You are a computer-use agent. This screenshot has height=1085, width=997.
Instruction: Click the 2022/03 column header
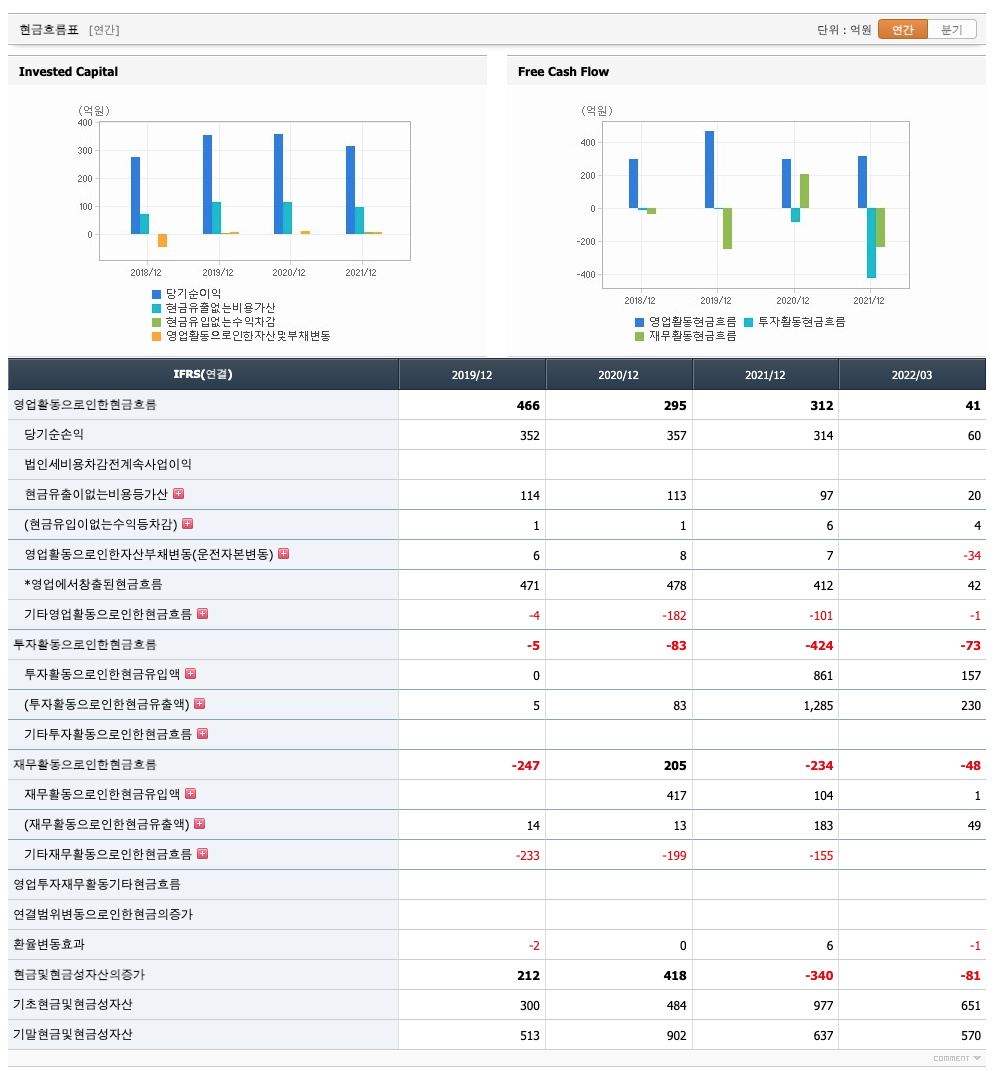(912, 374)
